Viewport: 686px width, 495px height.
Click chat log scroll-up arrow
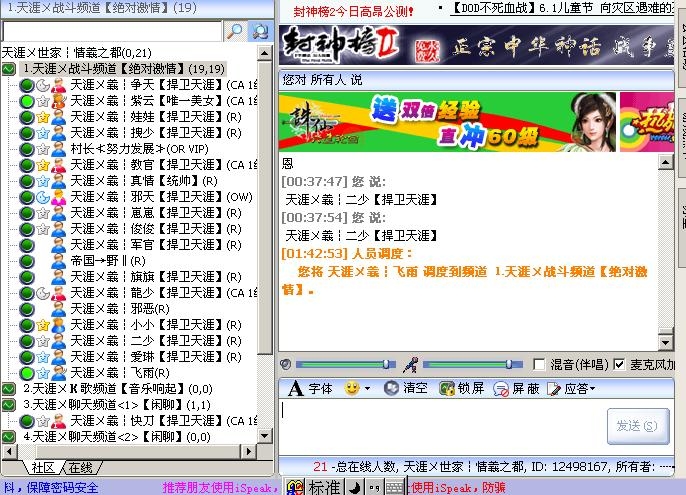click(665, 163)
